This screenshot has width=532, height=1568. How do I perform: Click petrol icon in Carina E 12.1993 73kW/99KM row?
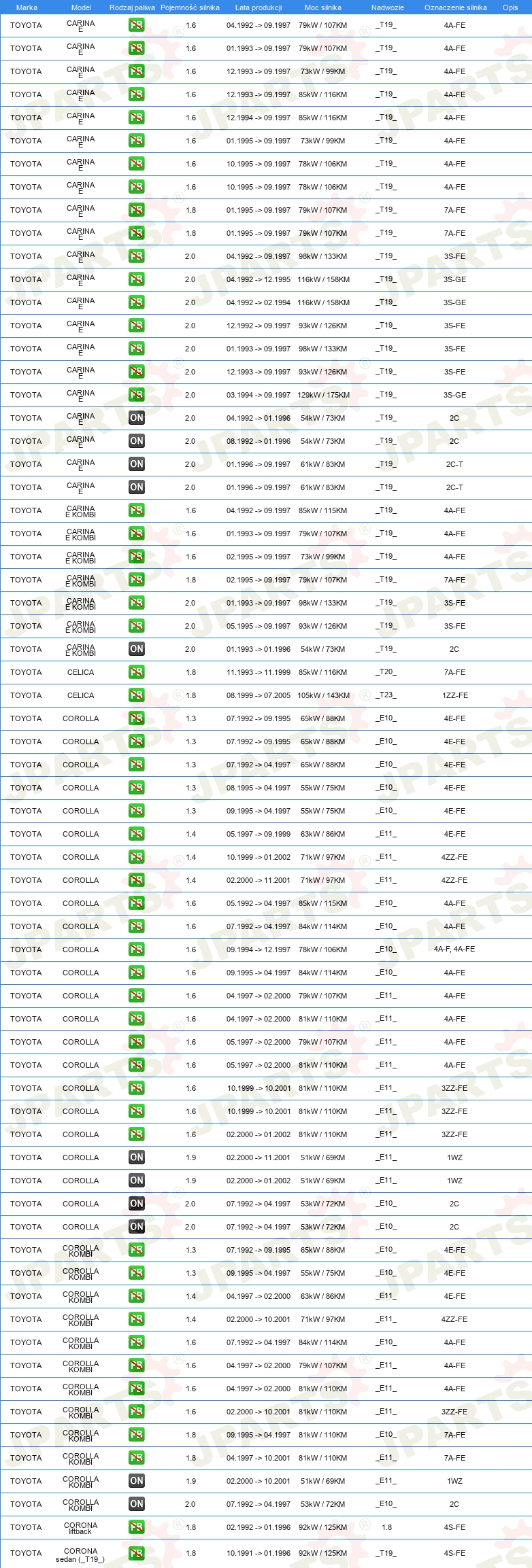tap(136, 71)
